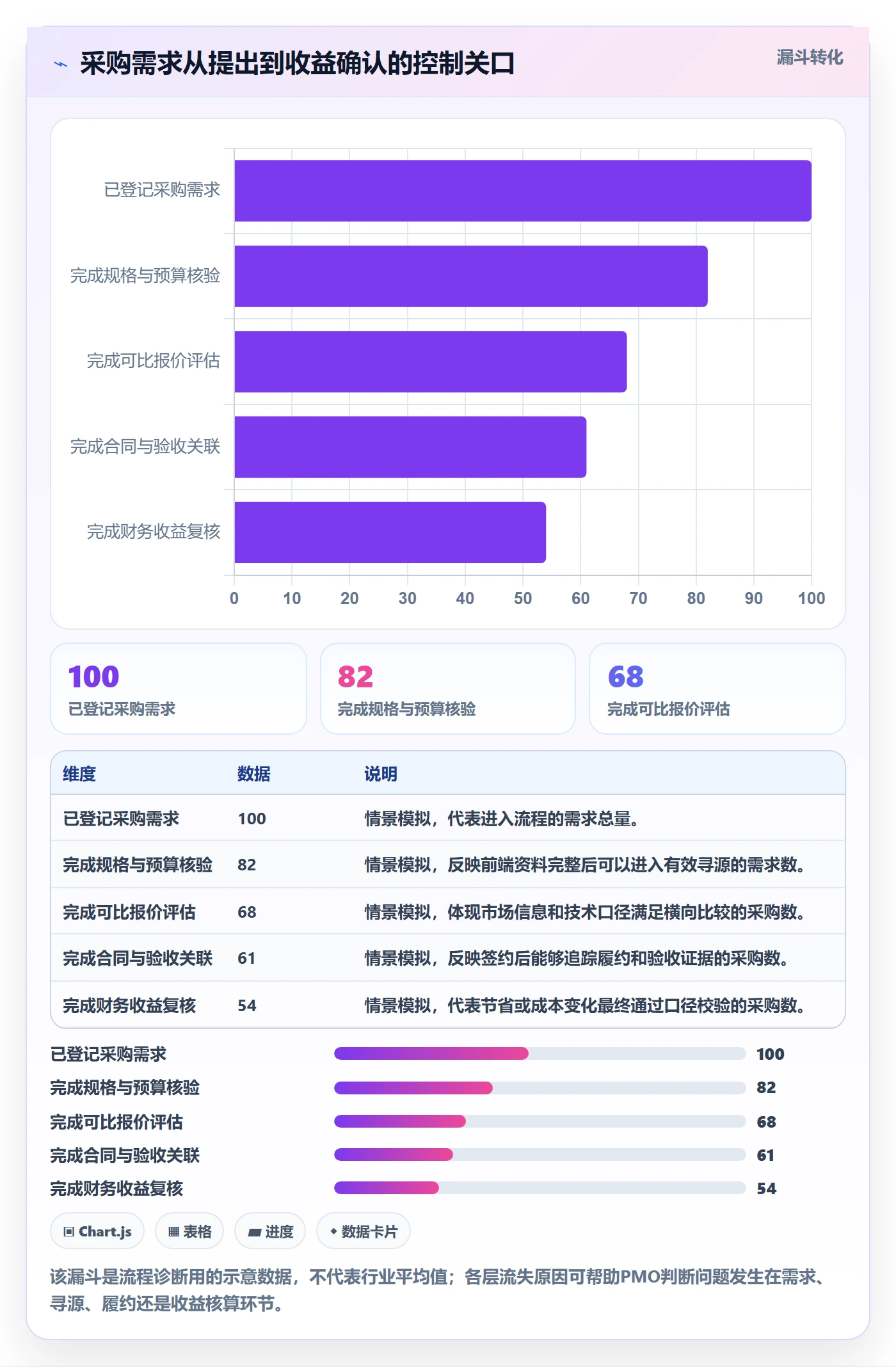Click the progress bar for 完成规格与预算核验
Screen dimensions: 896x1367
click(540, 1088)
